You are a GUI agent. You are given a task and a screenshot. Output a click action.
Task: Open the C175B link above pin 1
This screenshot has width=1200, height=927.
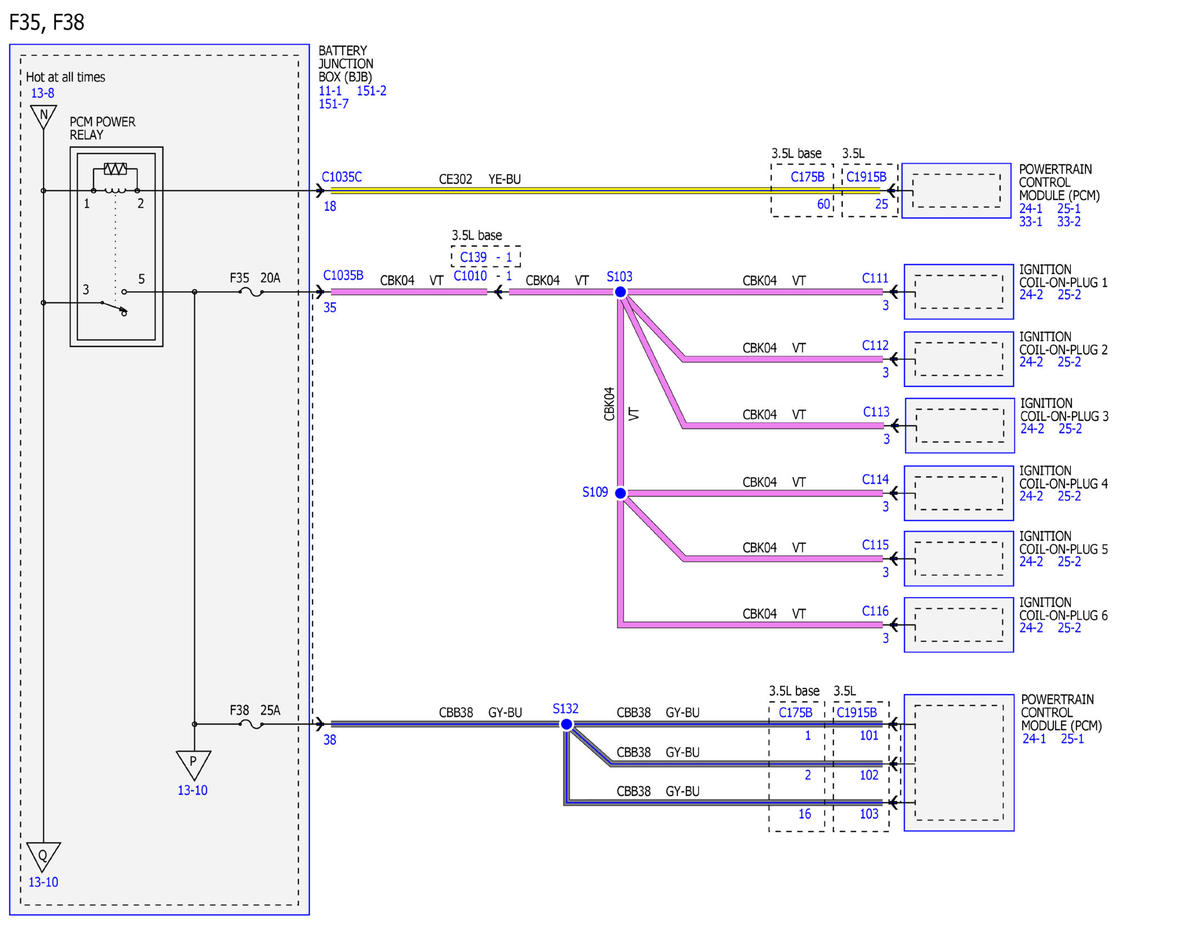pyautogui.click(x=796, y=713)
